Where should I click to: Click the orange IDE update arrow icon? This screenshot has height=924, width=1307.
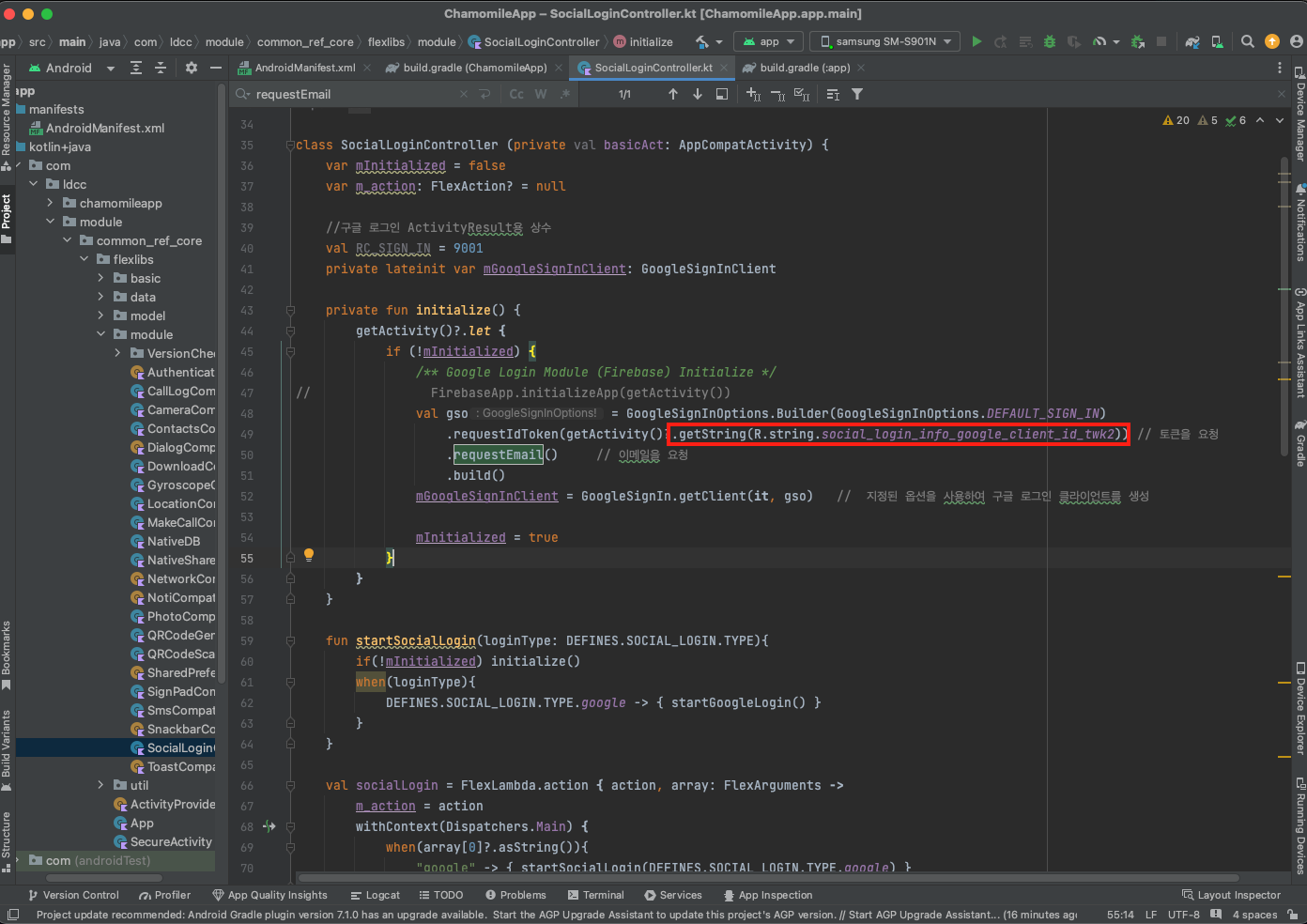pos(1272,41)
